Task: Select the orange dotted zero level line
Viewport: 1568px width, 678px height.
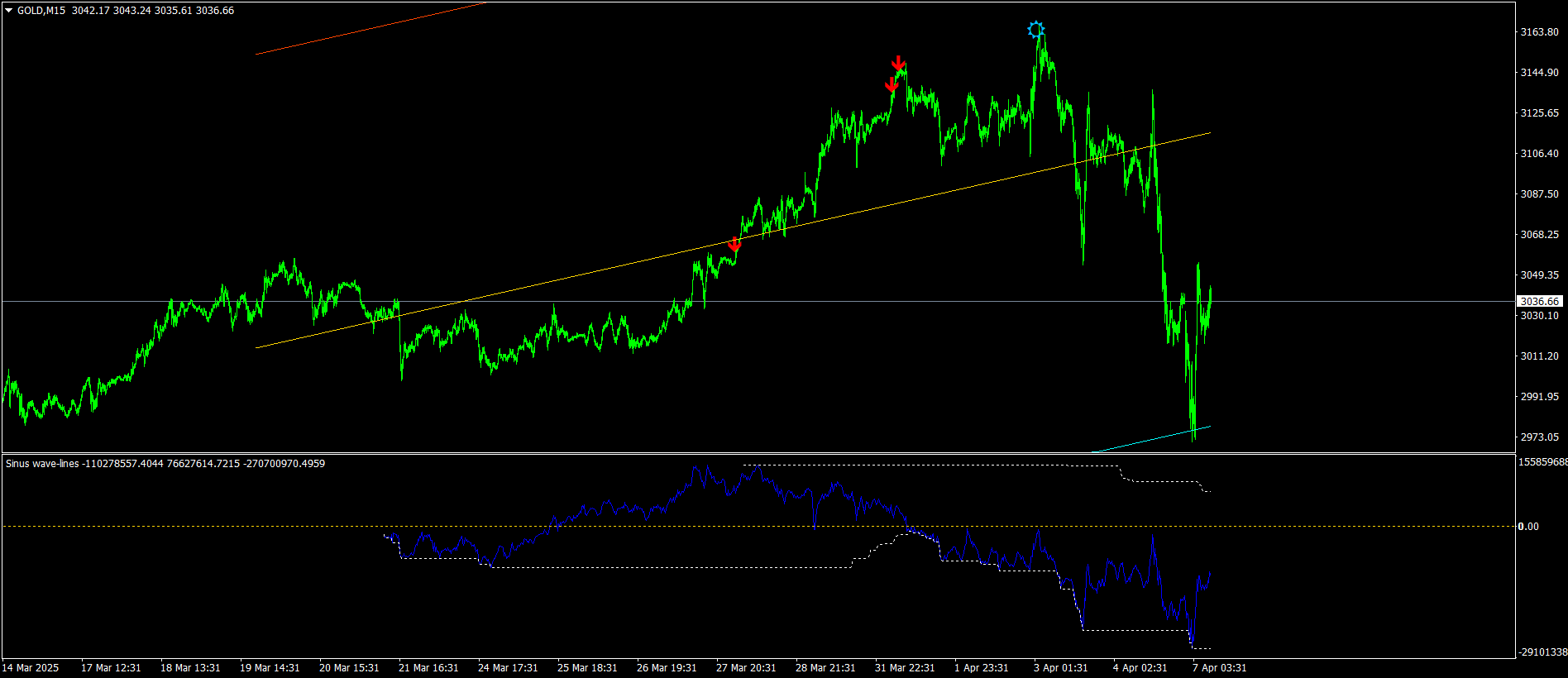Action: [758, 527]
